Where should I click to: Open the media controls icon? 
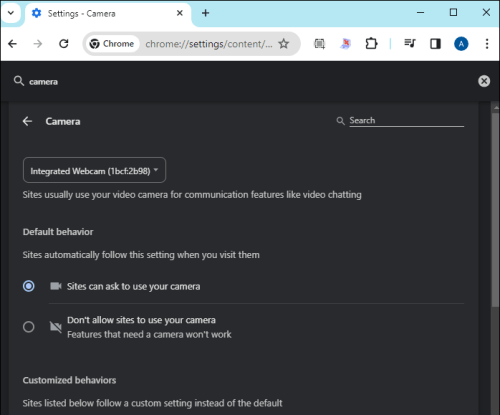(x=410, y=44)
